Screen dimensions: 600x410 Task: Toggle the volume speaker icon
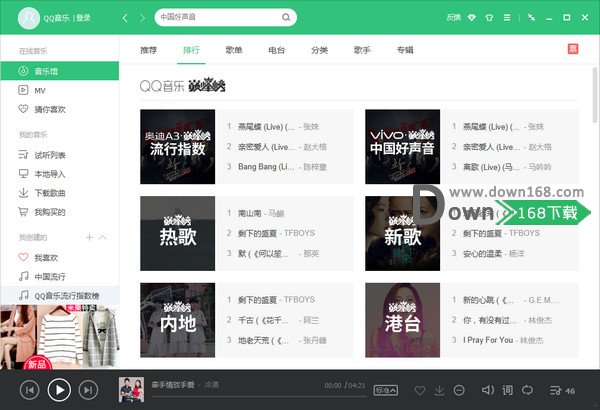point(488,390)
